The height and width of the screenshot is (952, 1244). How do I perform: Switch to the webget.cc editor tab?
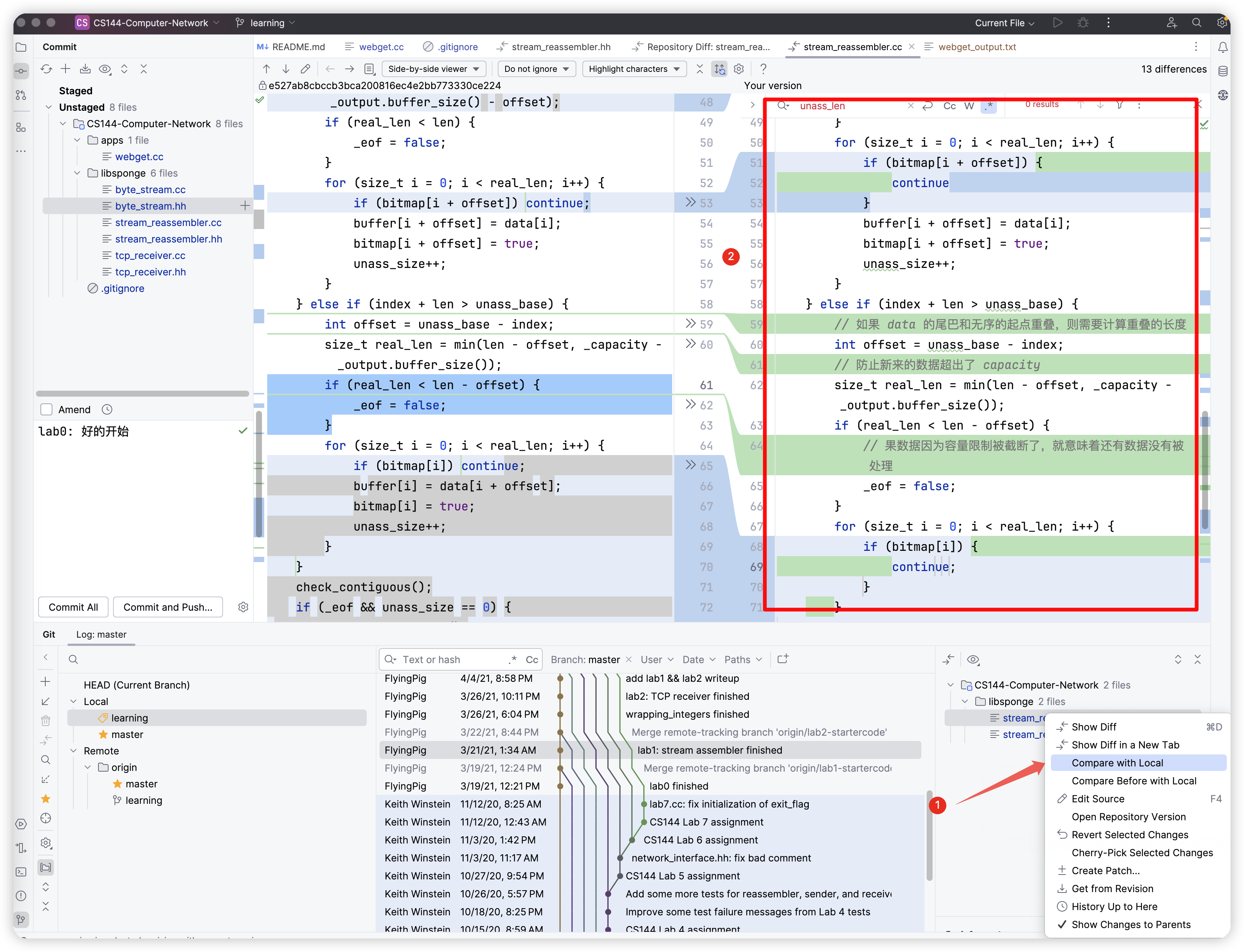point(375,47)
